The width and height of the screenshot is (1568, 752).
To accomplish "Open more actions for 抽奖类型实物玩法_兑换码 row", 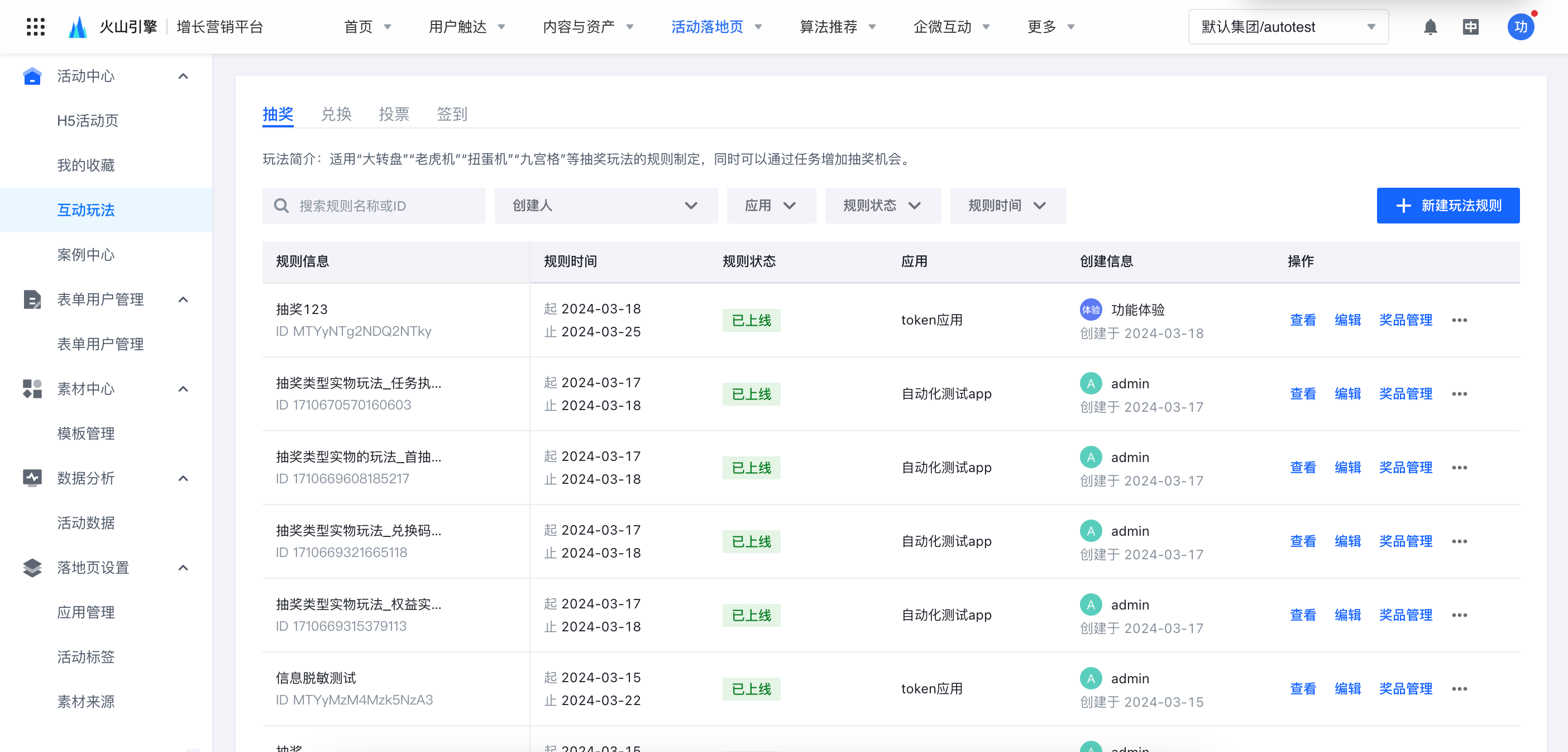I will [x=1459, y=541].
